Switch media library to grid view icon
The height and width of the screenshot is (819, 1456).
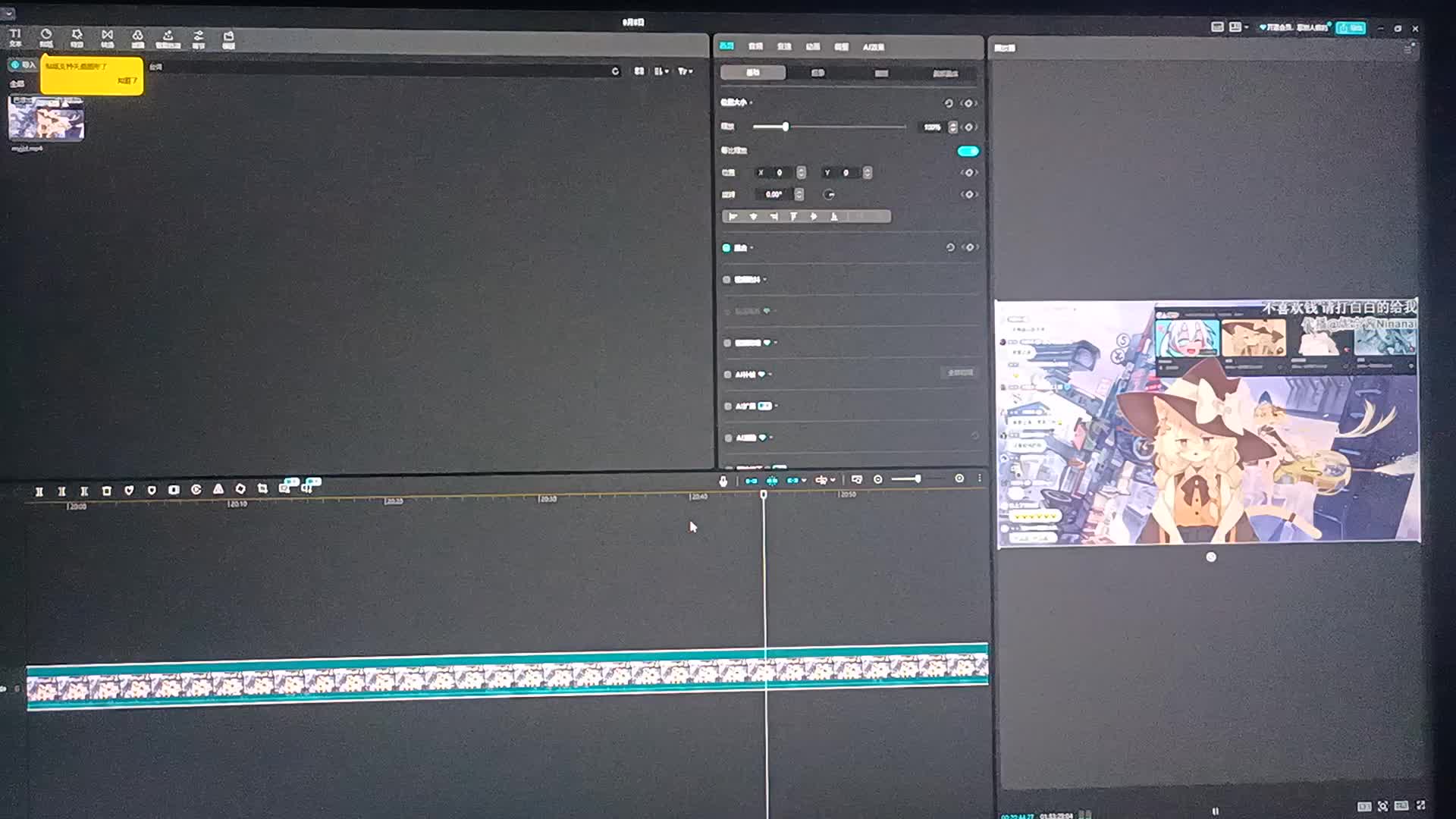coord(639,71)
